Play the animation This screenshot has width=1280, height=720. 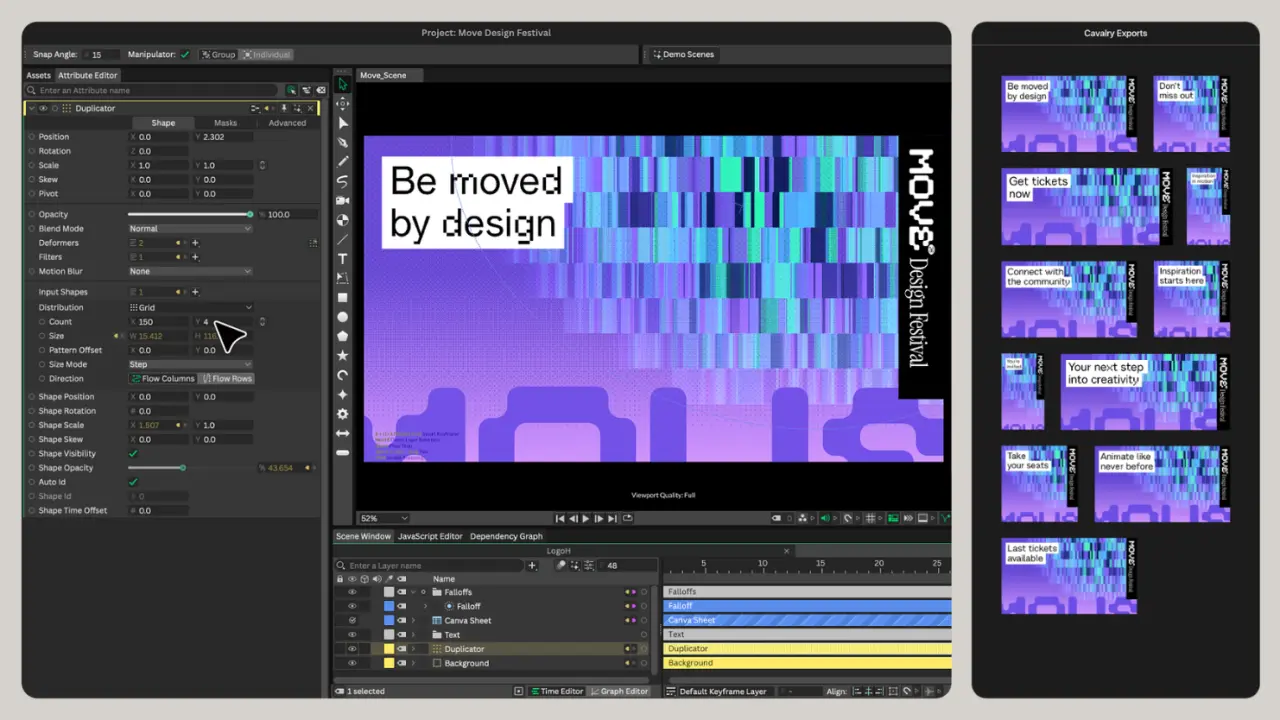point(586,518)
